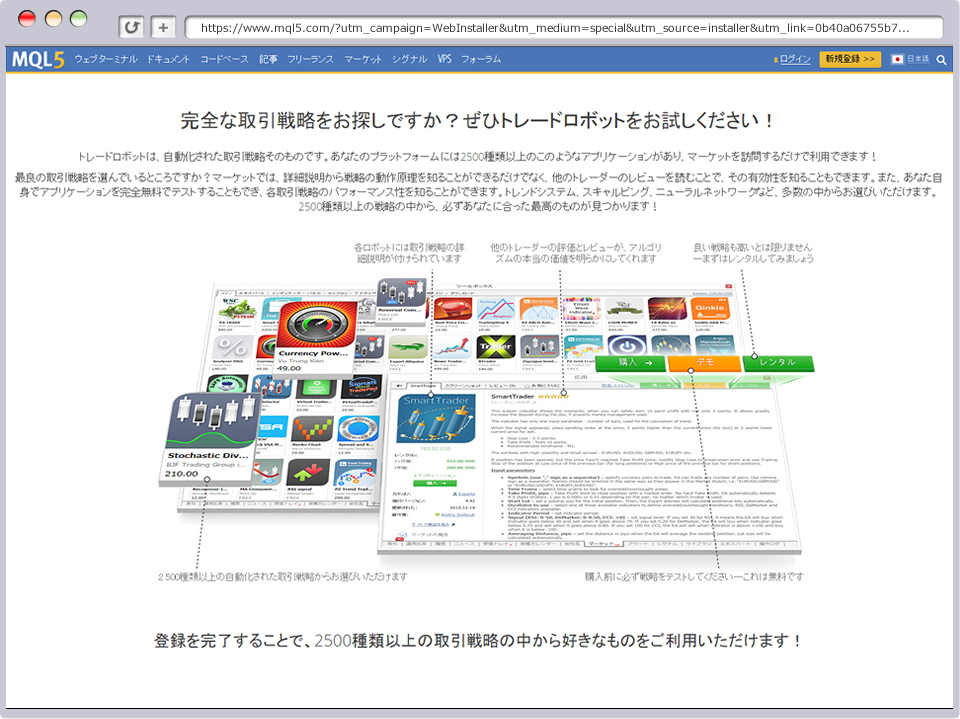Image resolution: width=960 pixels, height=719 pixels.
Task: Open the 日本語 language selector
Action: point(912,59)
